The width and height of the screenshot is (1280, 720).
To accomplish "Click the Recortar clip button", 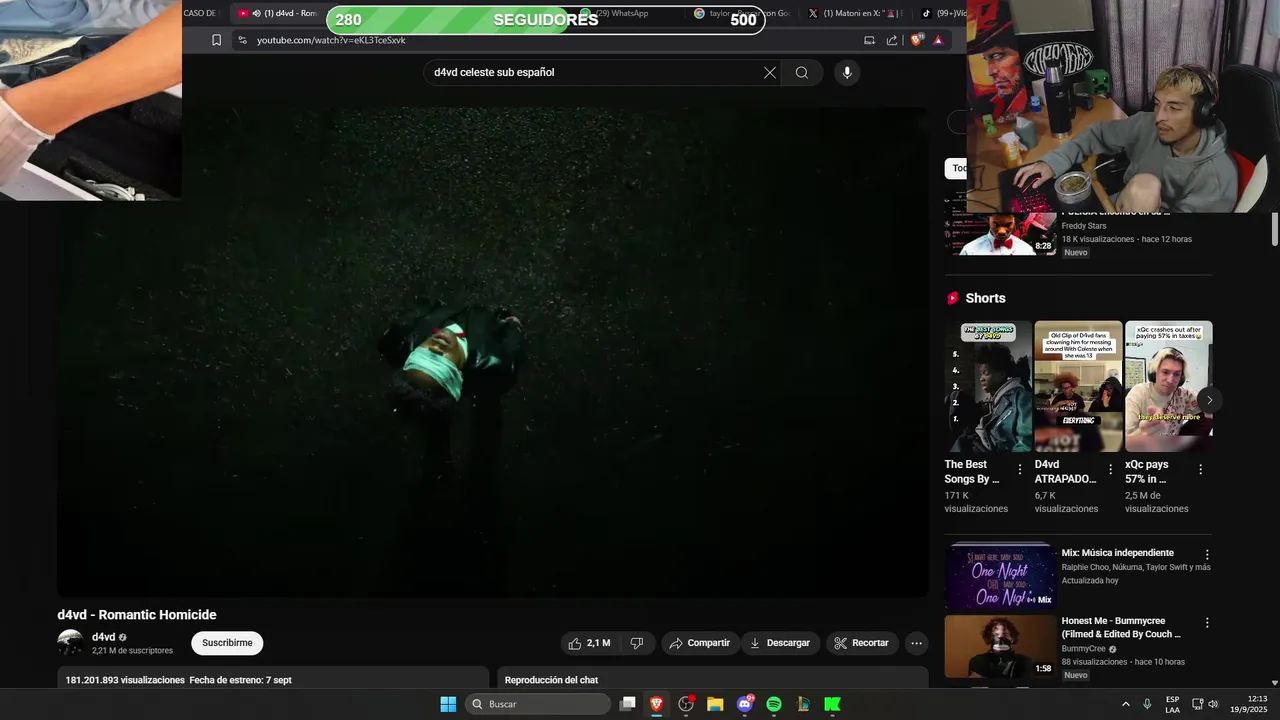I will click(861, 643).
